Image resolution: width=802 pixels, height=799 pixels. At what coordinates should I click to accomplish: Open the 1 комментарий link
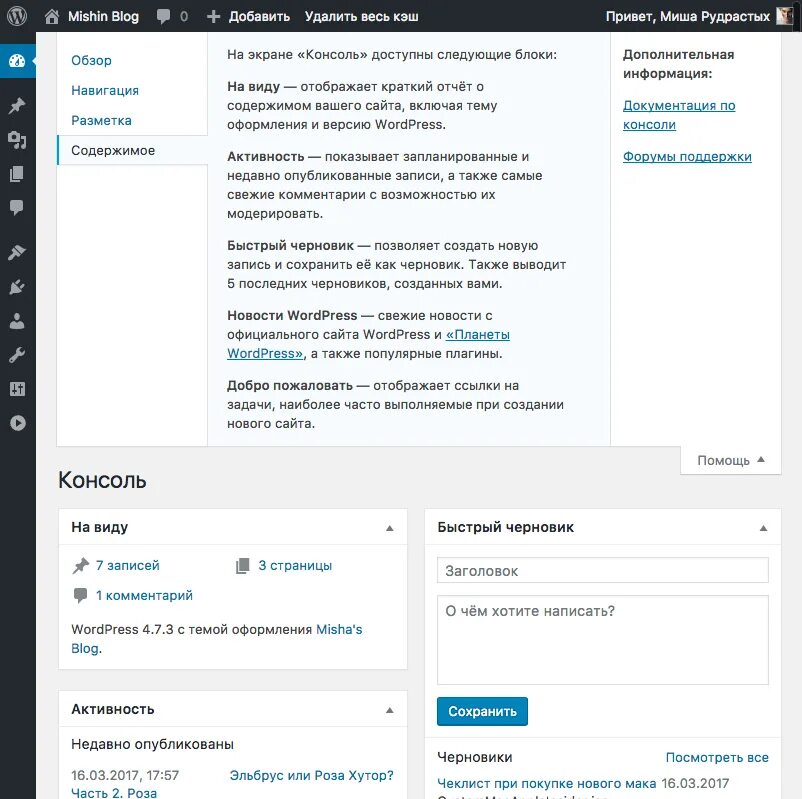click(x=144, y=595)
